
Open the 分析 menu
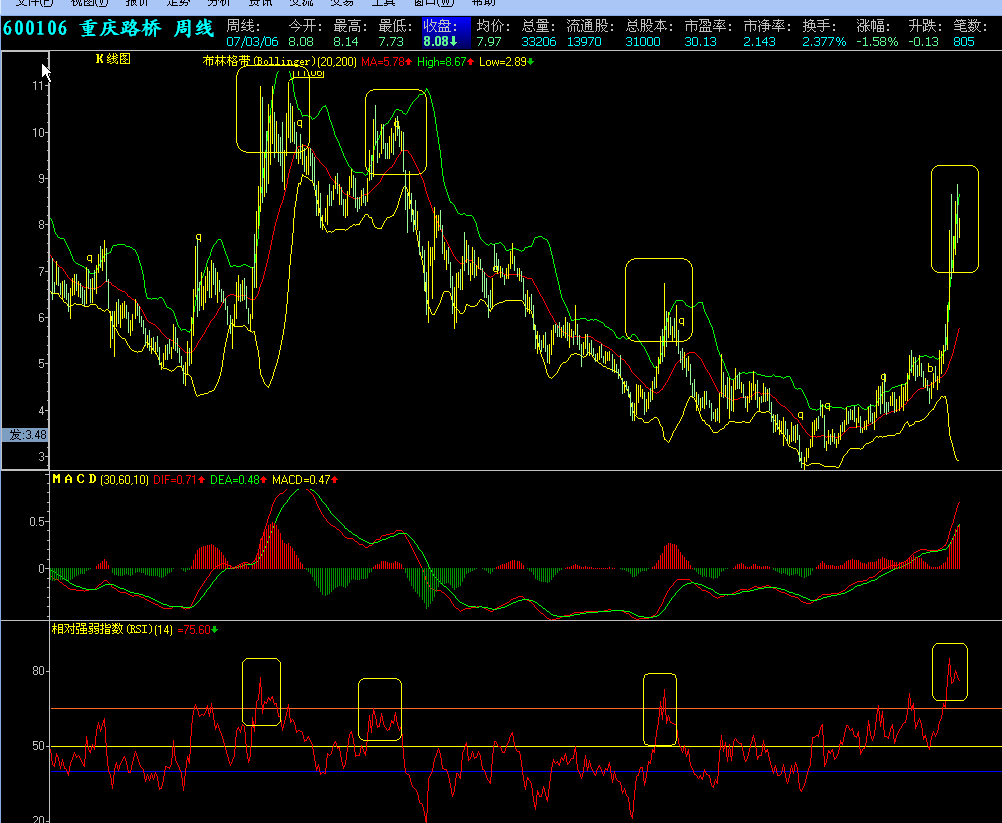coord(219,3)
